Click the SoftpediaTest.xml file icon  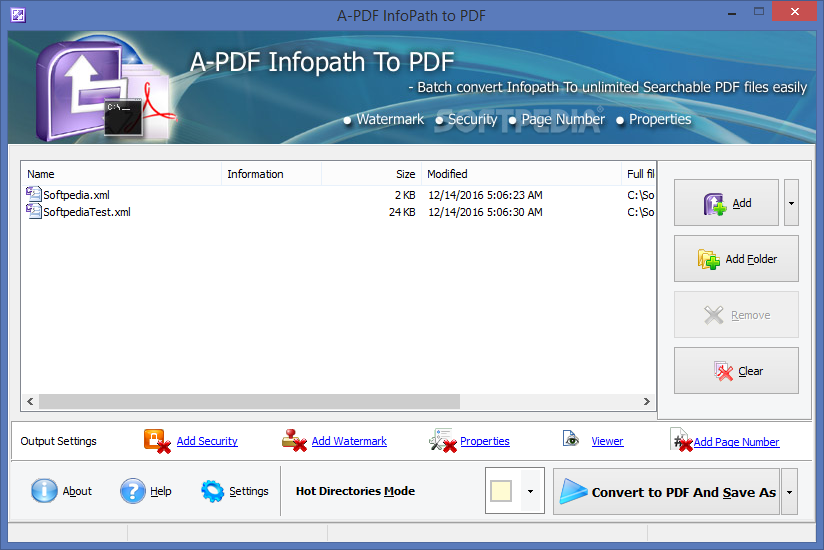point(34,212)
